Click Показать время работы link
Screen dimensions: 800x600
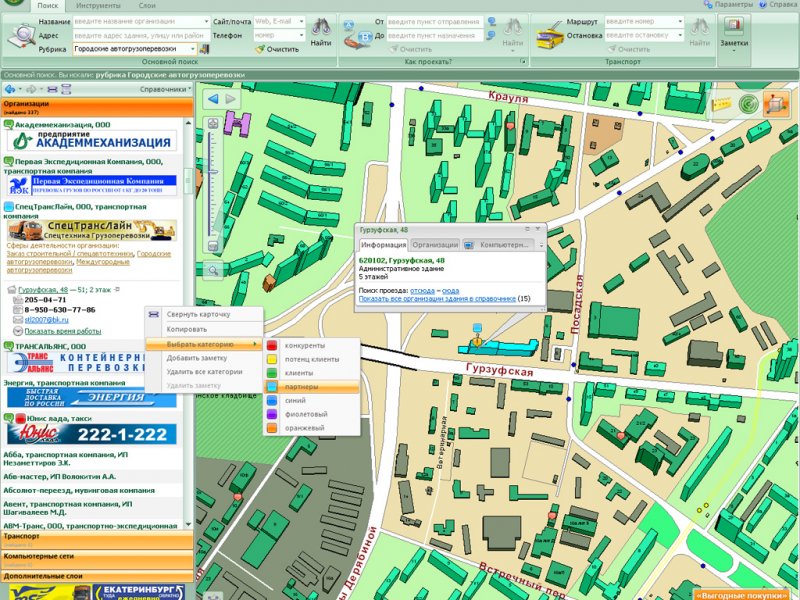pos(62,331)
